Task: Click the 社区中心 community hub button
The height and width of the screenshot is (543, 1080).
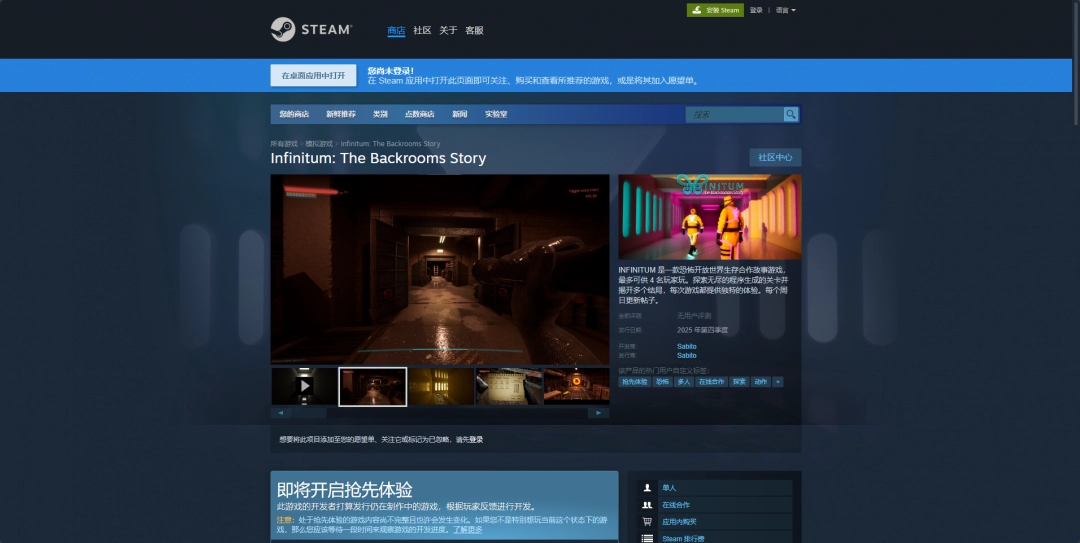Action: (775, 158)
